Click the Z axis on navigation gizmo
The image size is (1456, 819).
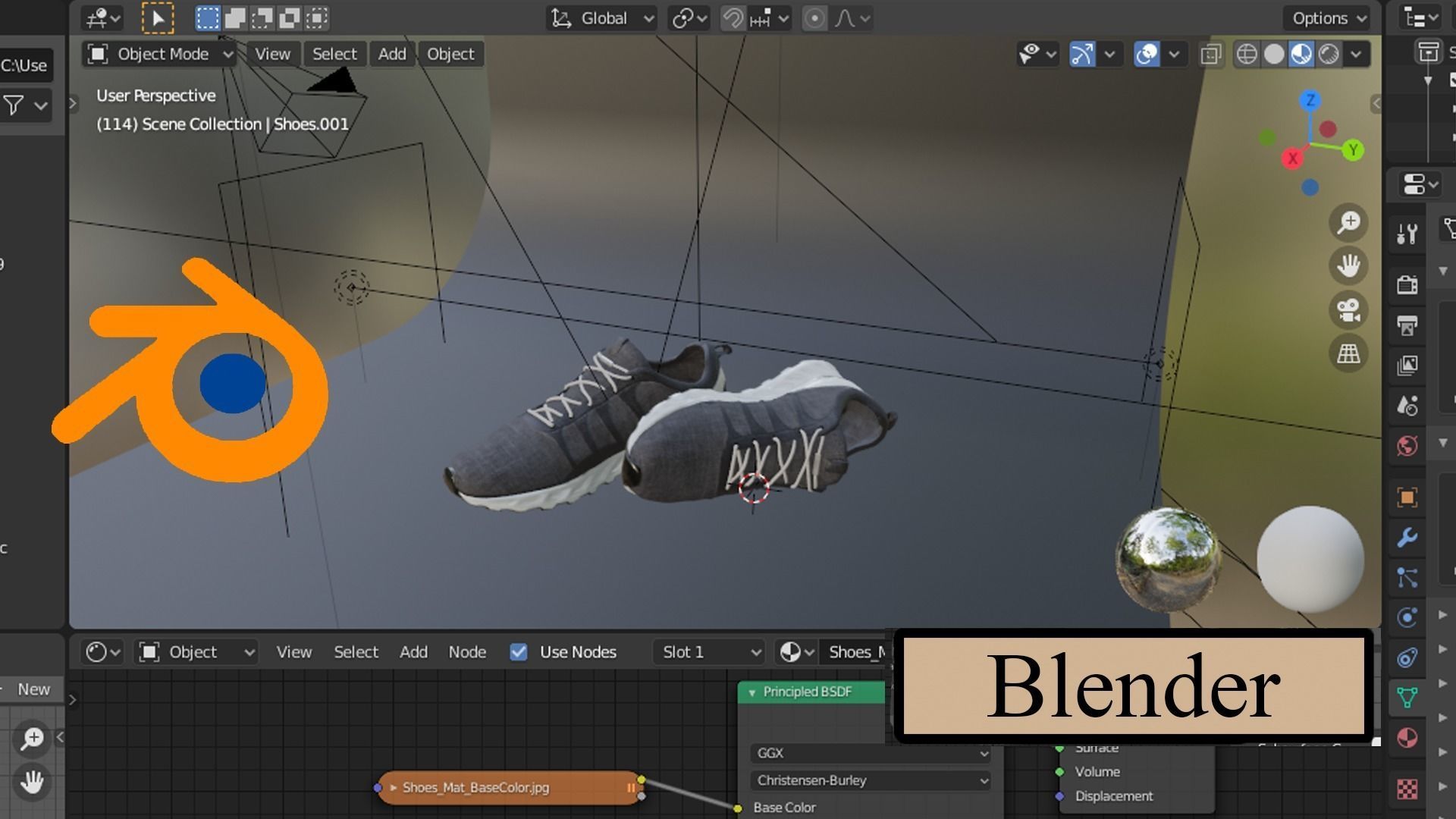click(1310, 100)
